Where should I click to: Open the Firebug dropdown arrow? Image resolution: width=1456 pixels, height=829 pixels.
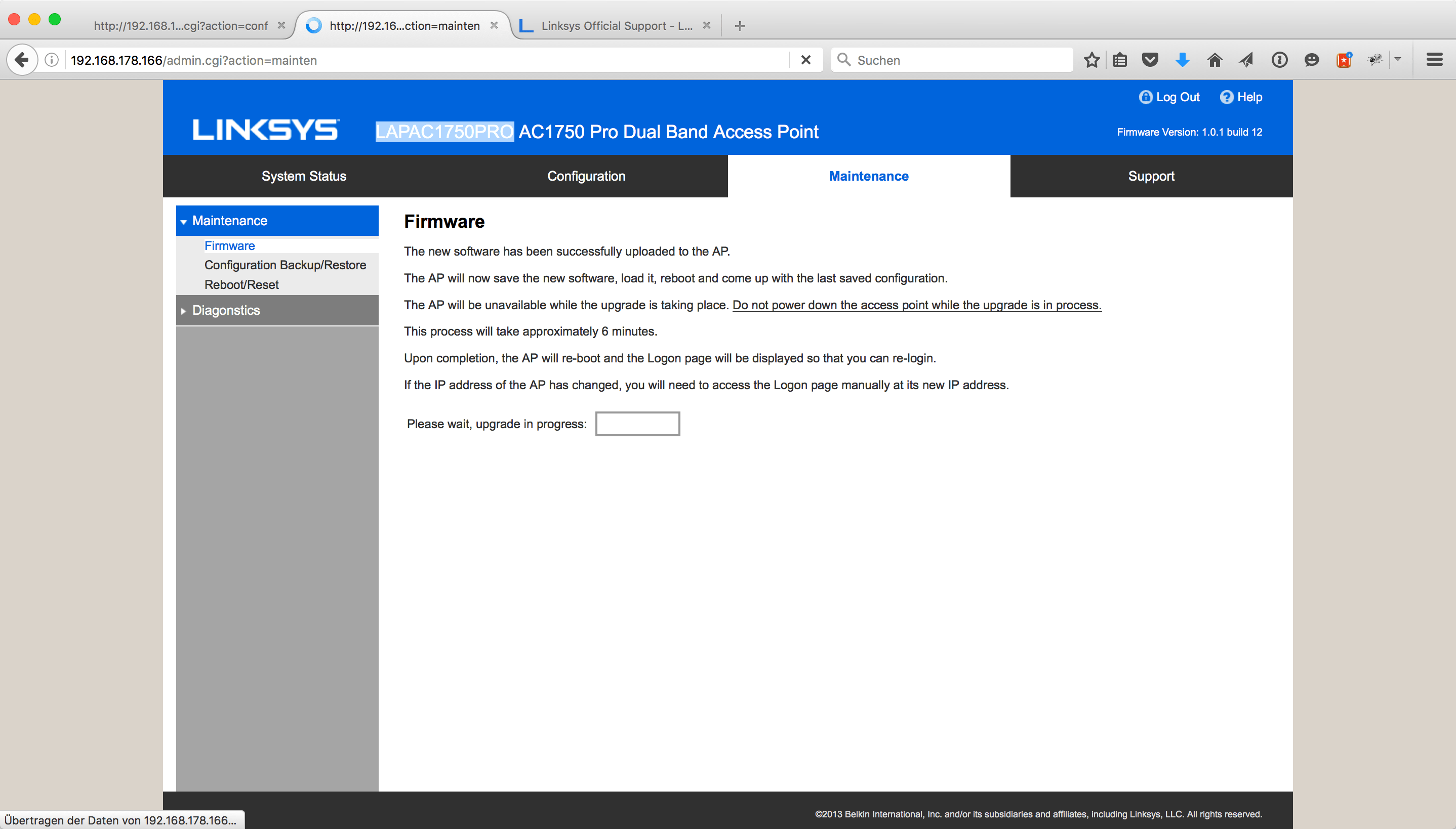coord(1397,59)
